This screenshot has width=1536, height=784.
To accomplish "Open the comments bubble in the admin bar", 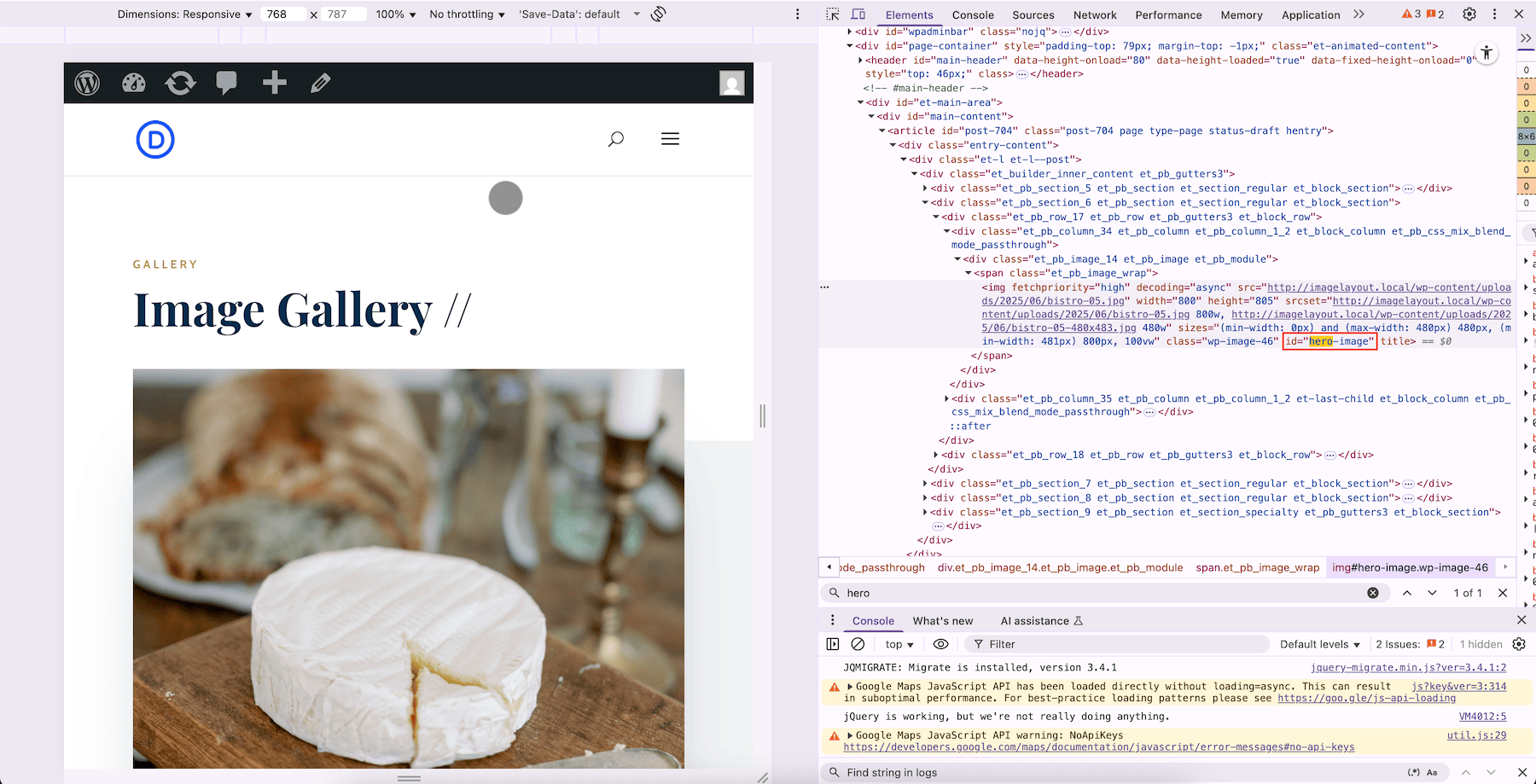I will pyautogui.click(x=227, y=83).
